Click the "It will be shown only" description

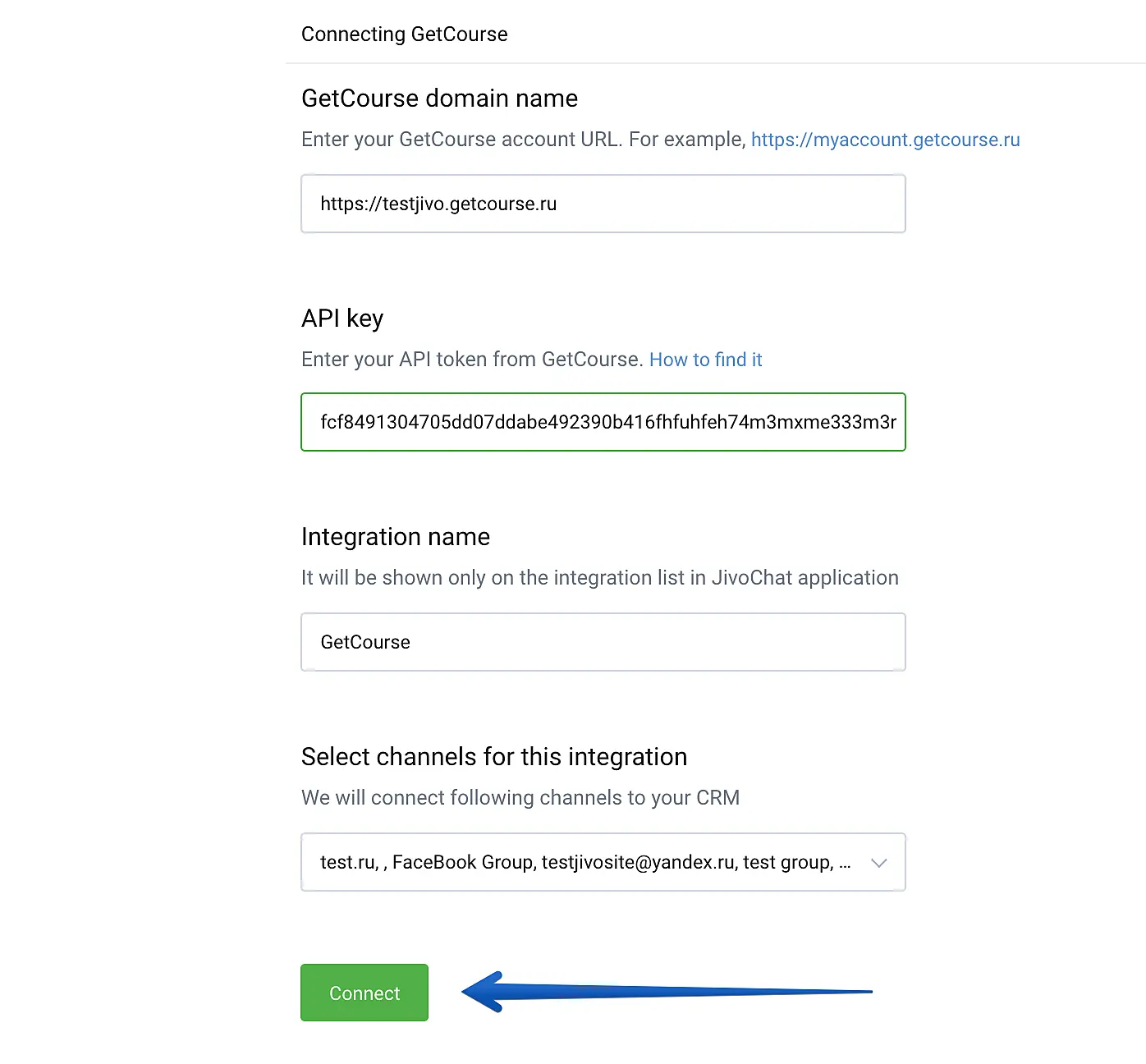pyautogui.click(x=599, y=578)
